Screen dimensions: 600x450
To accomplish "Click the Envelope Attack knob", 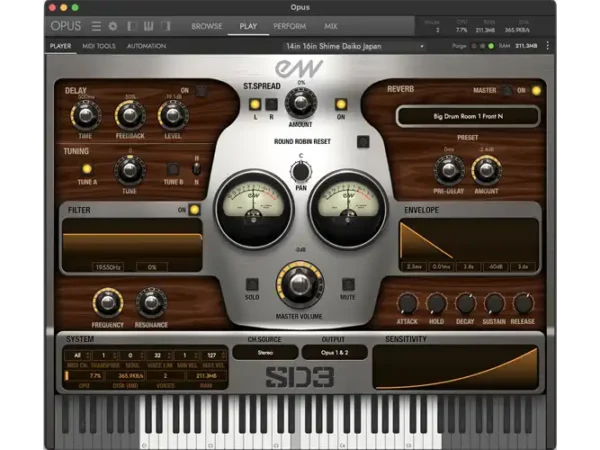I will tap(407, 303).
